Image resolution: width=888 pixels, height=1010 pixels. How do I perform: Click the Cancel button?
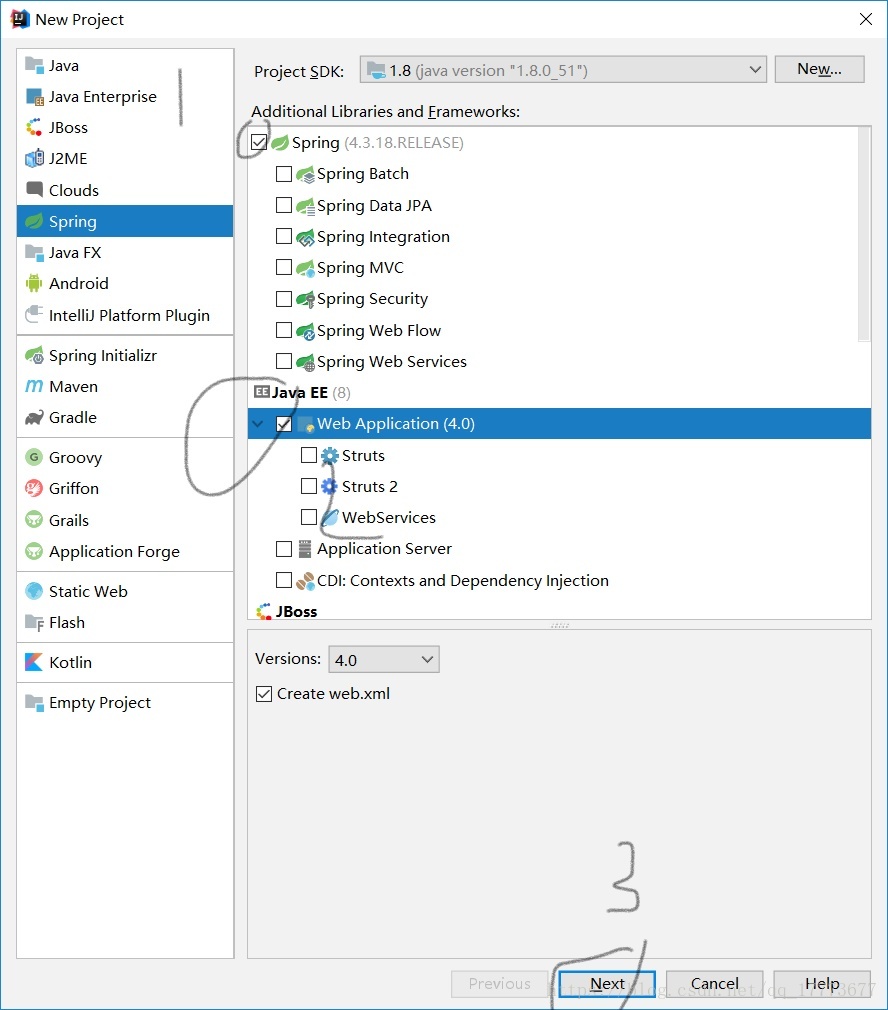pos(714,984)
